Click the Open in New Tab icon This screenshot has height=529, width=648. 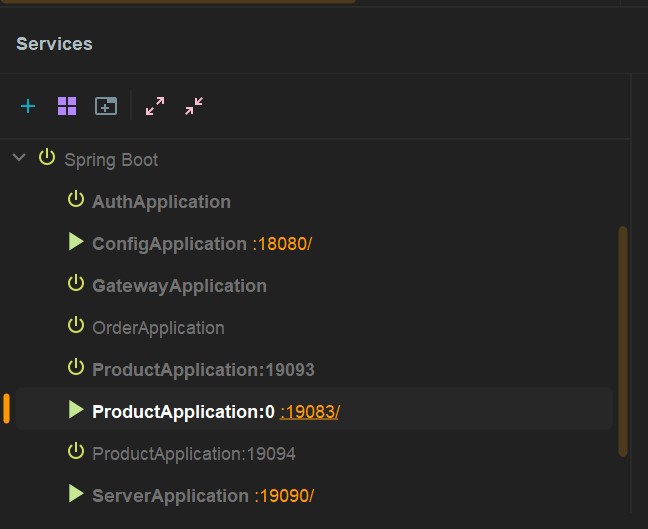106,106
